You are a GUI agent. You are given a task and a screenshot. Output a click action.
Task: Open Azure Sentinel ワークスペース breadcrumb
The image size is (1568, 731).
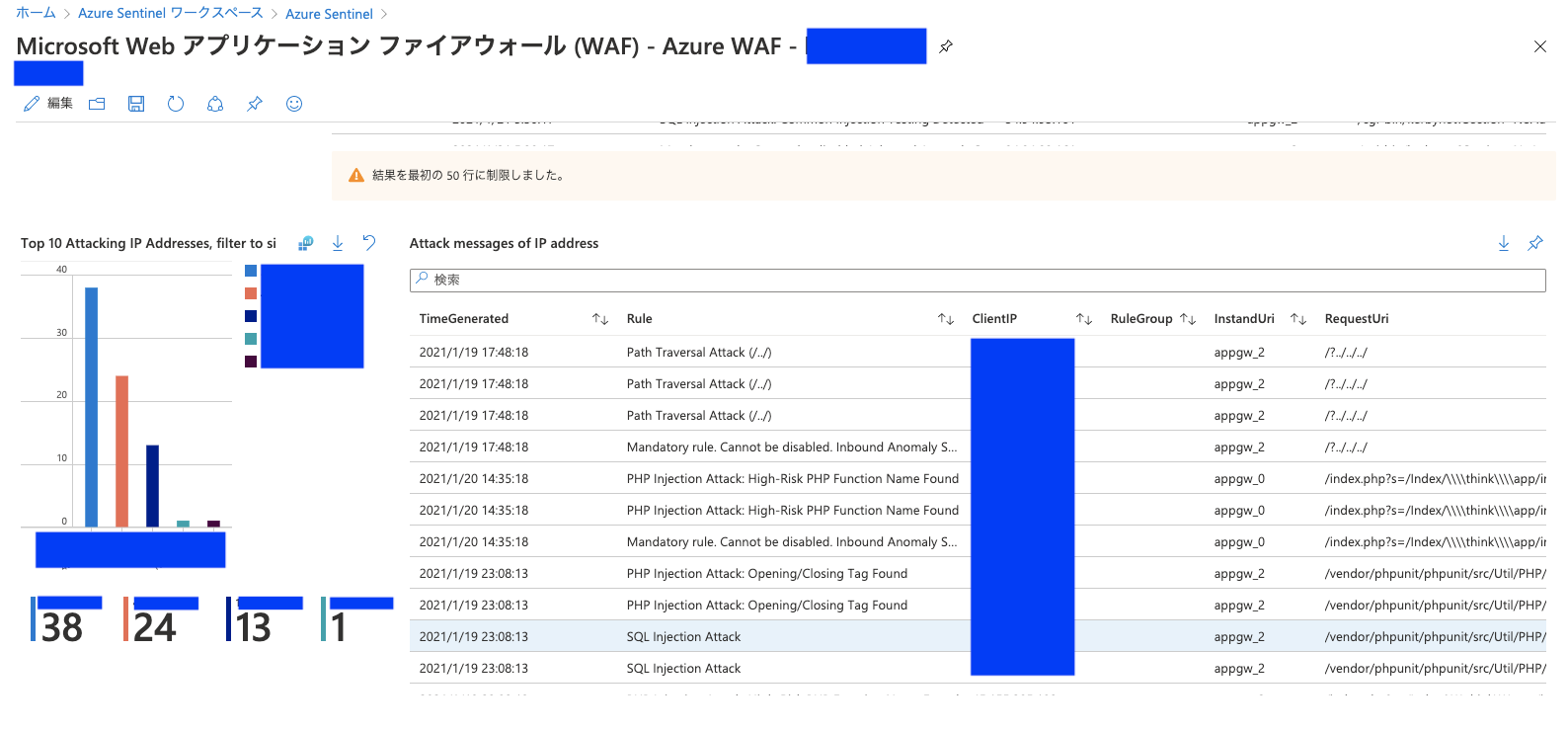171,13
